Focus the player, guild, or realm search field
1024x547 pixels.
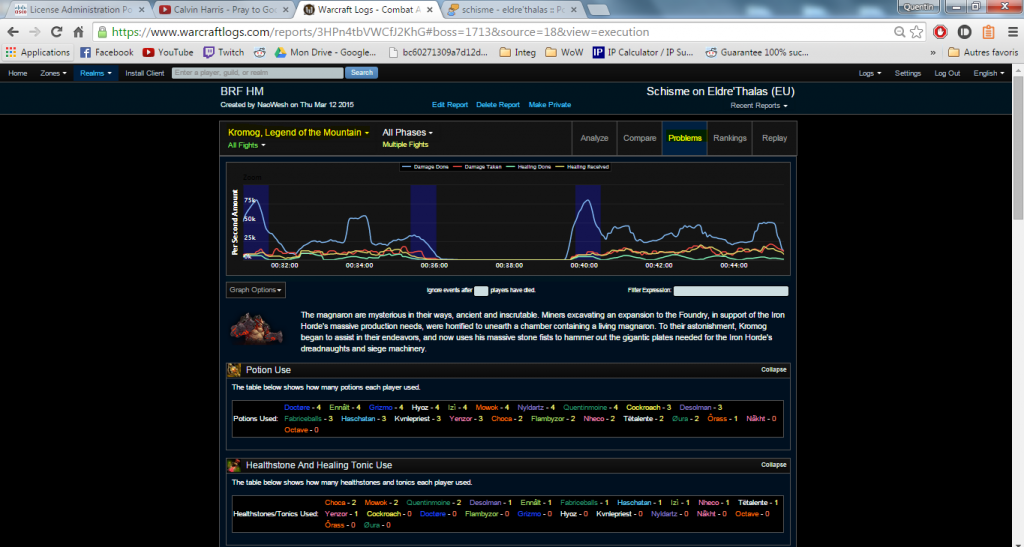point(257,73)
